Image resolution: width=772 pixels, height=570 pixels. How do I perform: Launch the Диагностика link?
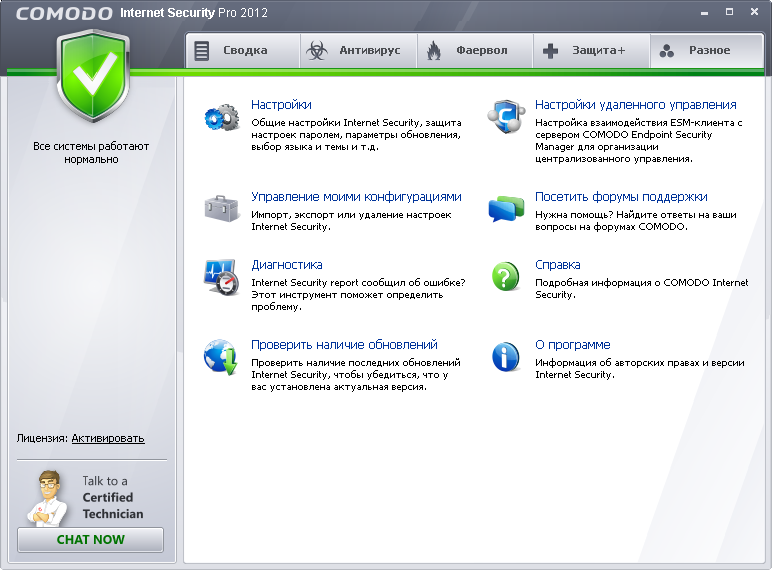pyautogui.click(x=287, y=265)
